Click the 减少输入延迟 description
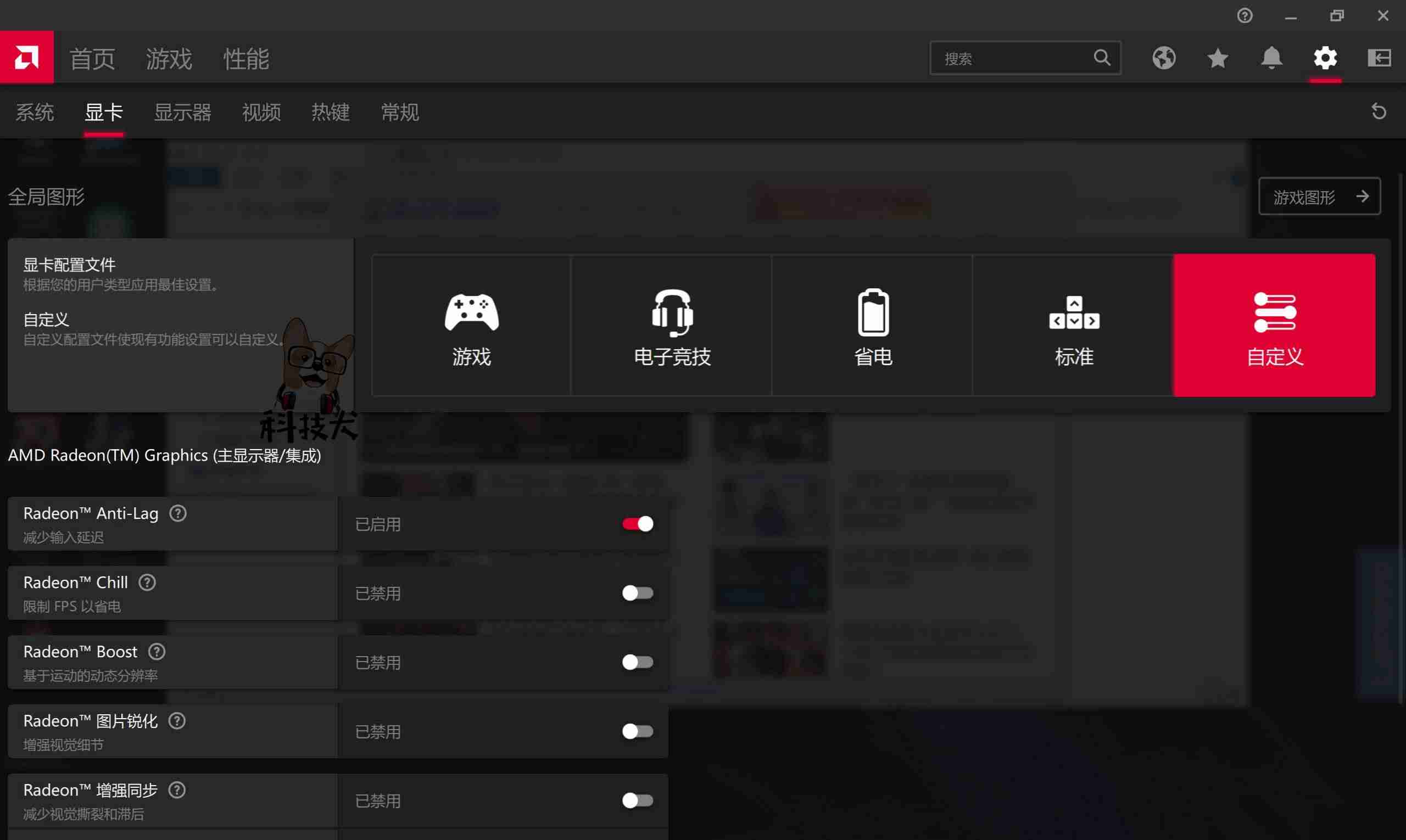Screen dimensions: 1406x840 click(x=63, y=537)
